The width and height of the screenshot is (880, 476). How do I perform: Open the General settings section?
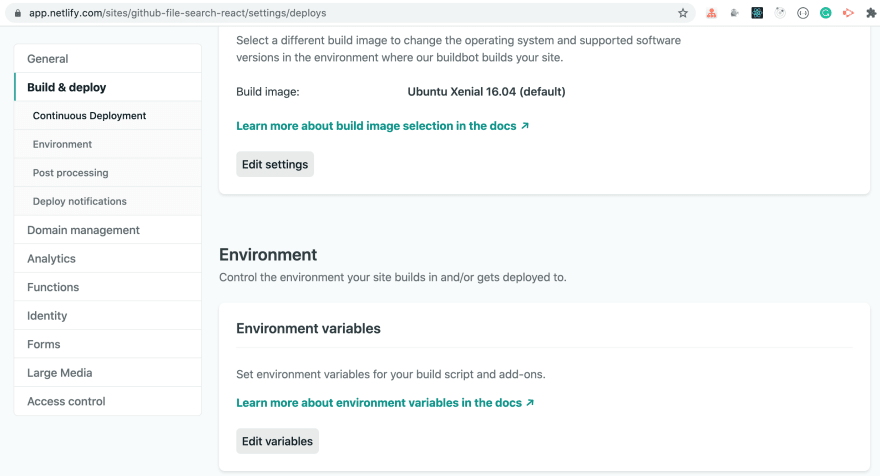[108, 58]
